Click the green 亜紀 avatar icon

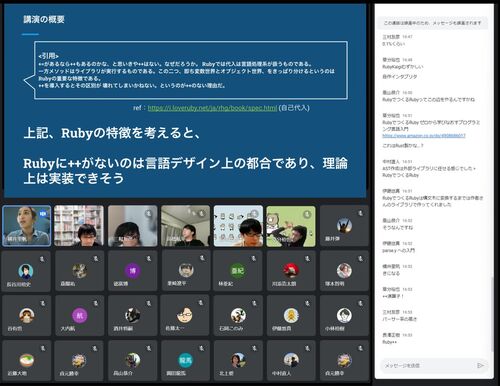pyautogui.click(x=238, y=270)
